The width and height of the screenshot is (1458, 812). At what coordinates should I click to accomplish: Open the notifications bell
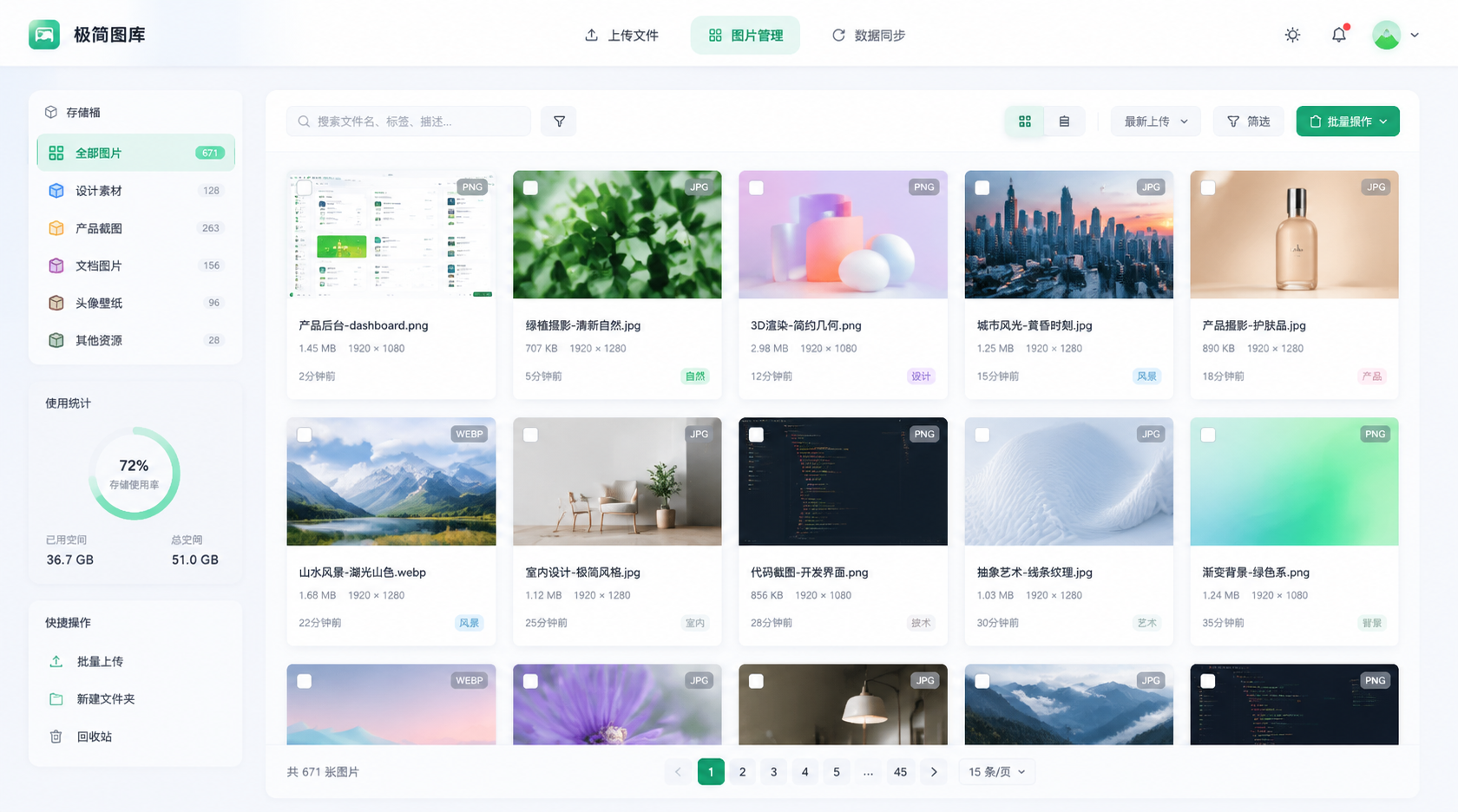coord(1339,35)
